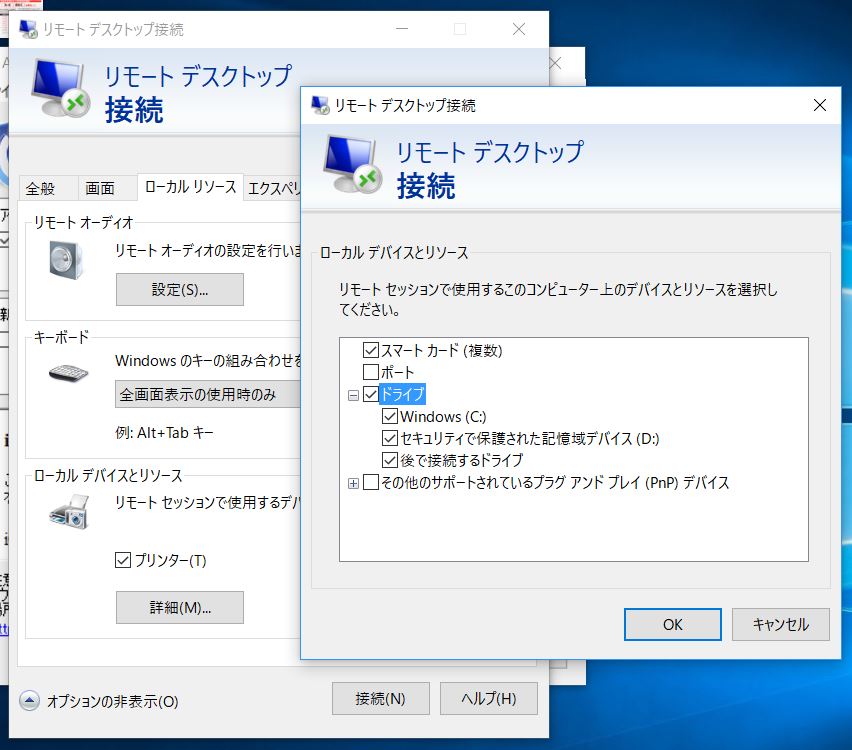This screenshot has width=852, height=750.
Task: Click the large monitor icon in back window header
Action: point(60,88)
